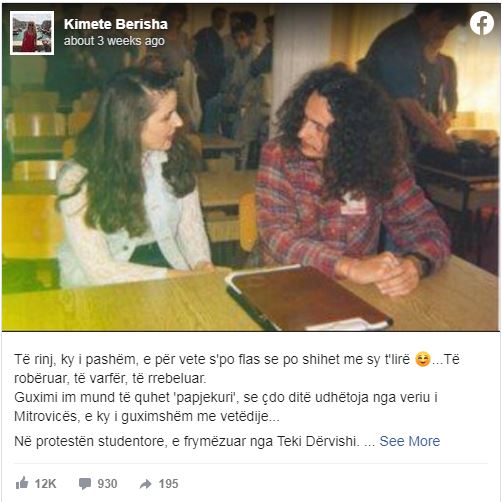The height and width of the screenshot is (502, 502).
Task: Click the first line of the post text
Action: pyautogui.click(x=237, y=360)
